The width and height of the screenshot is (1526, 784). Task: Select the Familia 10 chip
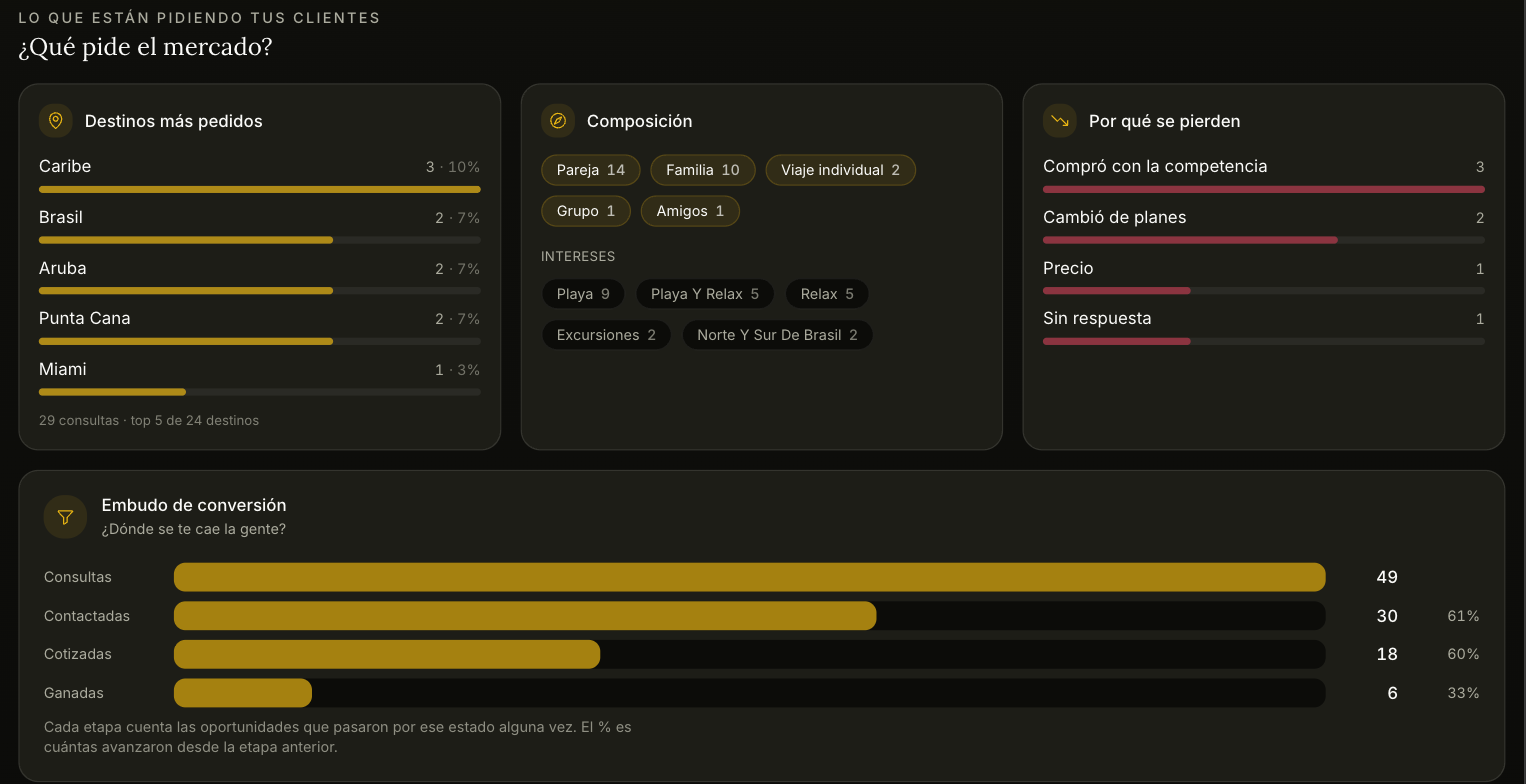click(x=703, y=170)
